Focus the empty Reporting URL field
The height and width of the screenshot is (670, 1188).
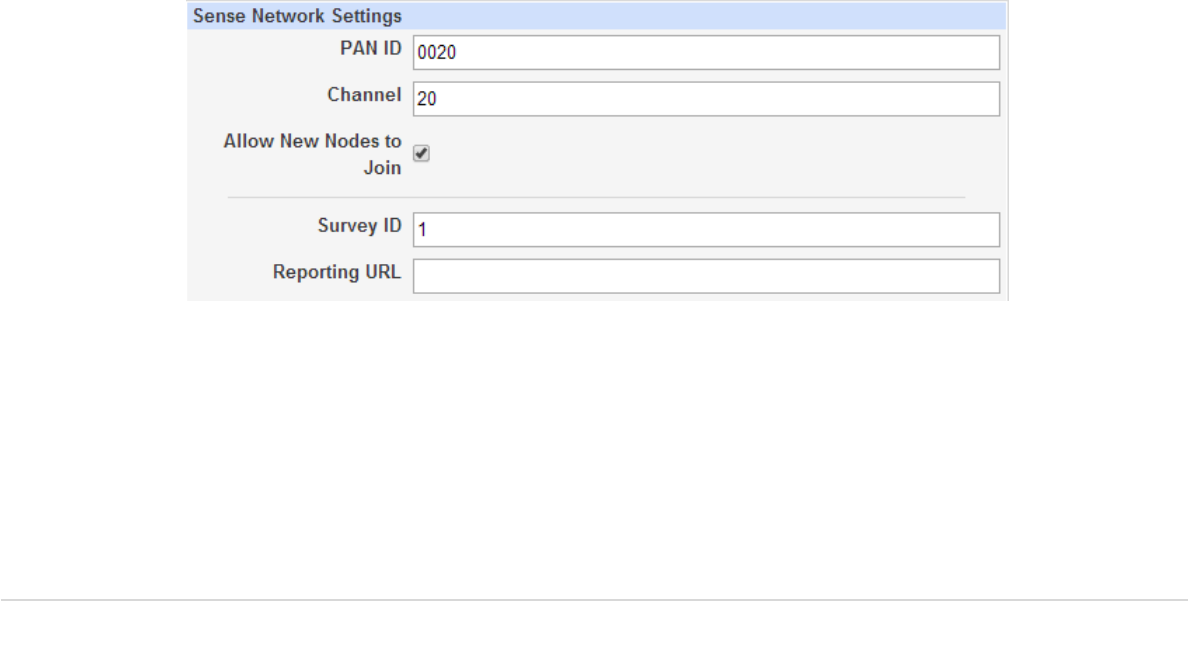706,276
